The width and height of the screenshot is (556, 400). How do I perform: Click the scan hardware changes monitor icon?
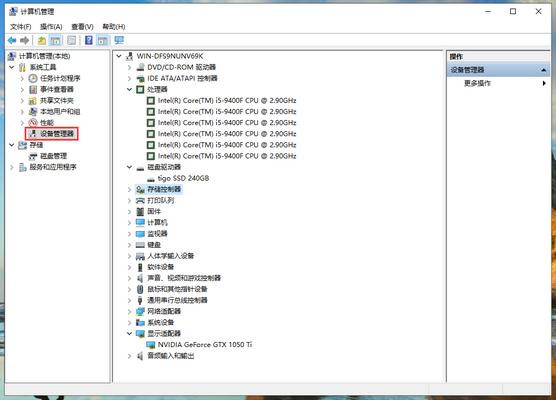[119, 40]
